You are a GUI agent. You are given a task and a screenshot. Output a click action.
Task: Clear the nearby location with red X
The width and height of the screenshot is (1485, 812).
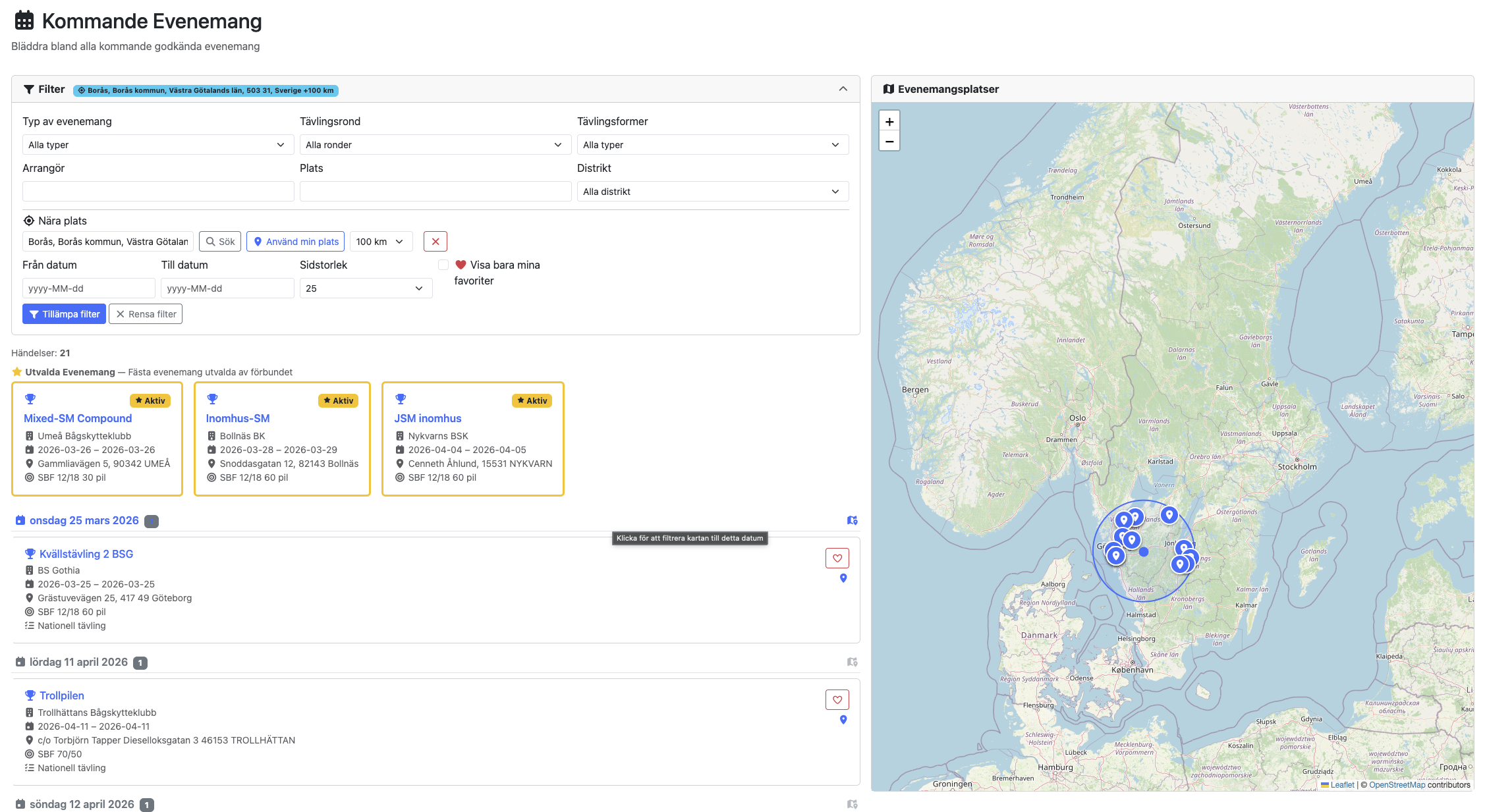435,242
